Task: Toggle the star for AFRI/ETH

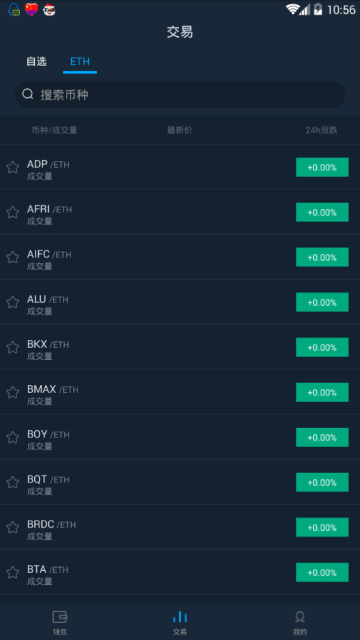Action: 13,212
